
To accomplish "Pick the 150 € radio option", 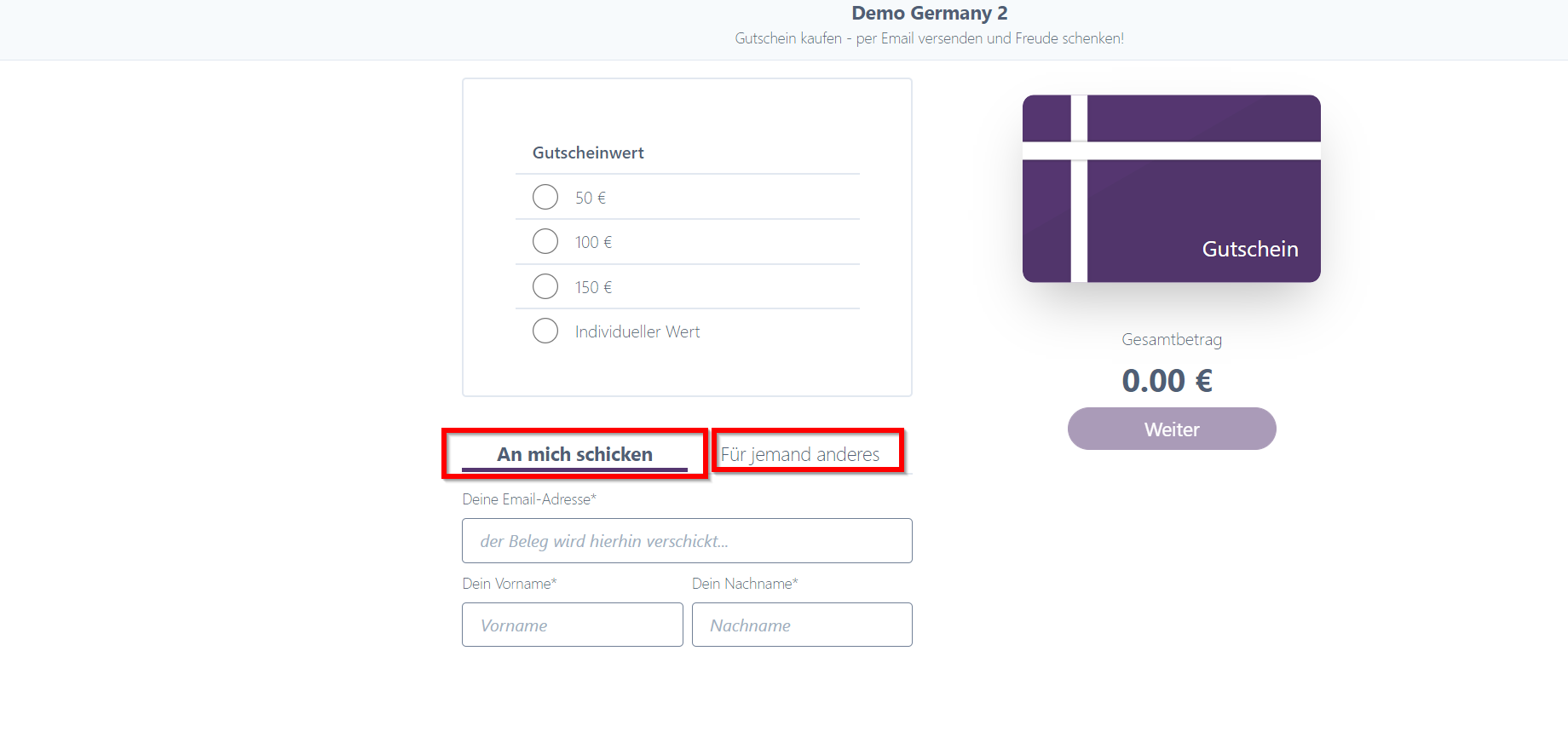I will pyautogui.click(x=545, y=286).
